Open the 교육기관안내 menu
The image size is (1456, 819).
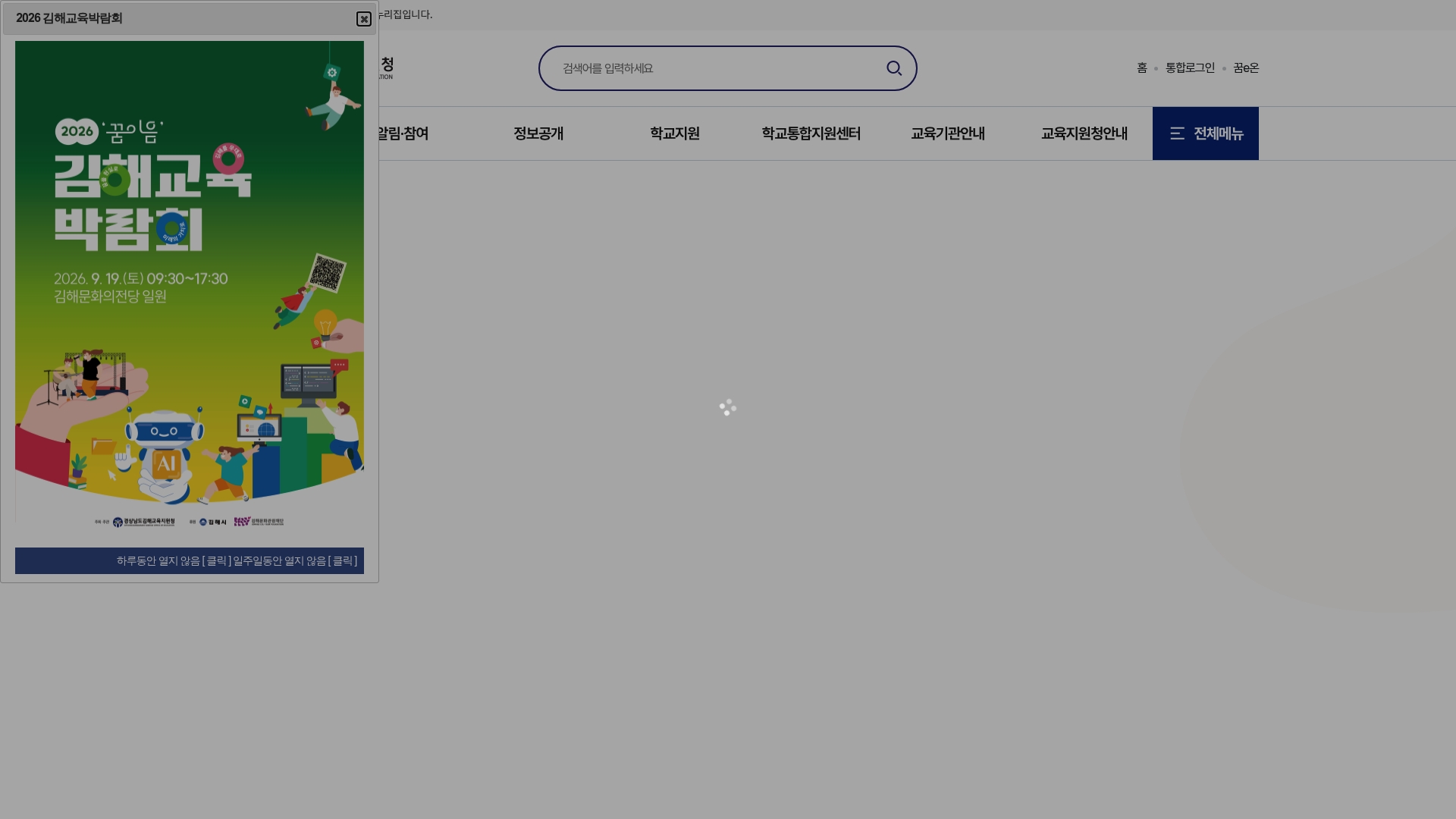[x=948, y=133]
